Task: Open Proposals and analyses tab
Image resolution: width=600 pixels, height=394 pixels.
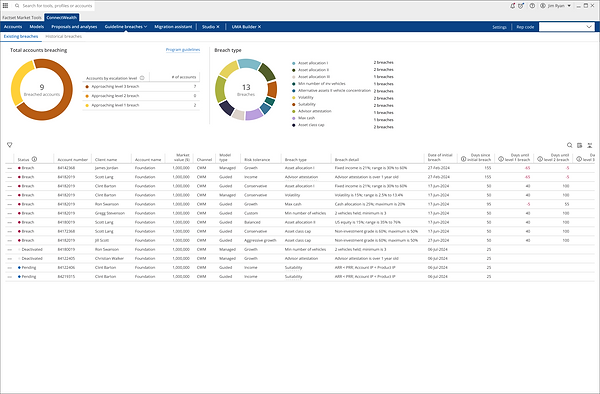Action: pos(74,27)
